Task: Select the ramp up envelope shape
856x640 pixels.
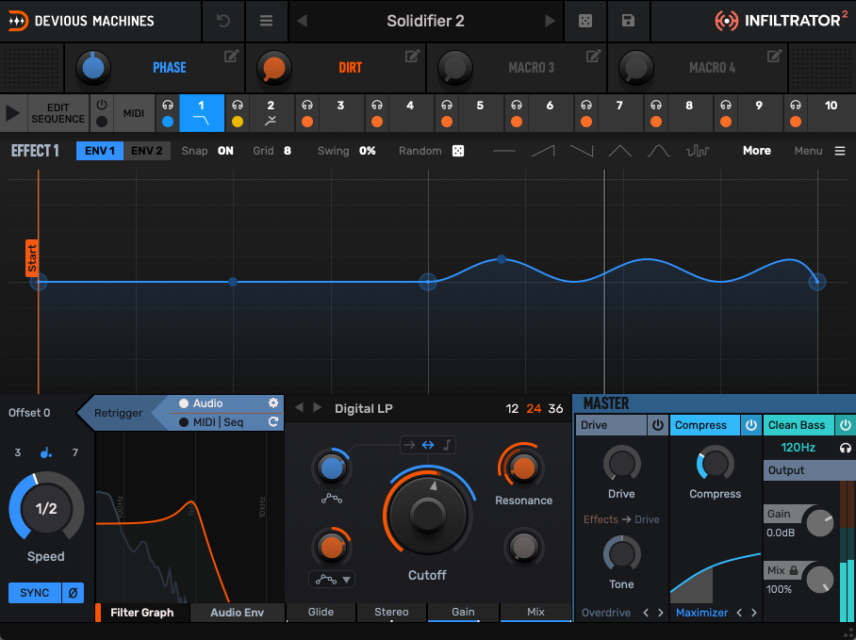Action: (x=543, y=151)
